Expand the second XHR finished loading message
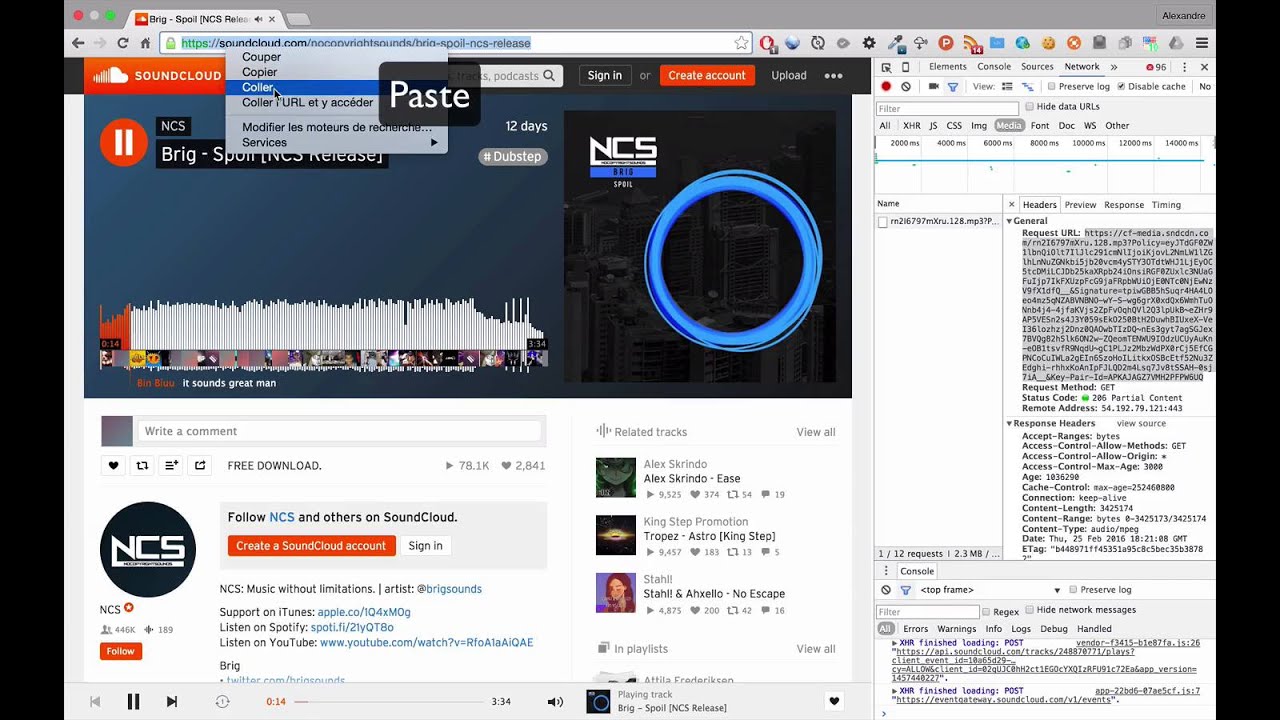Viewport: 1280px width, 720px height. click(x=895, y=691)
